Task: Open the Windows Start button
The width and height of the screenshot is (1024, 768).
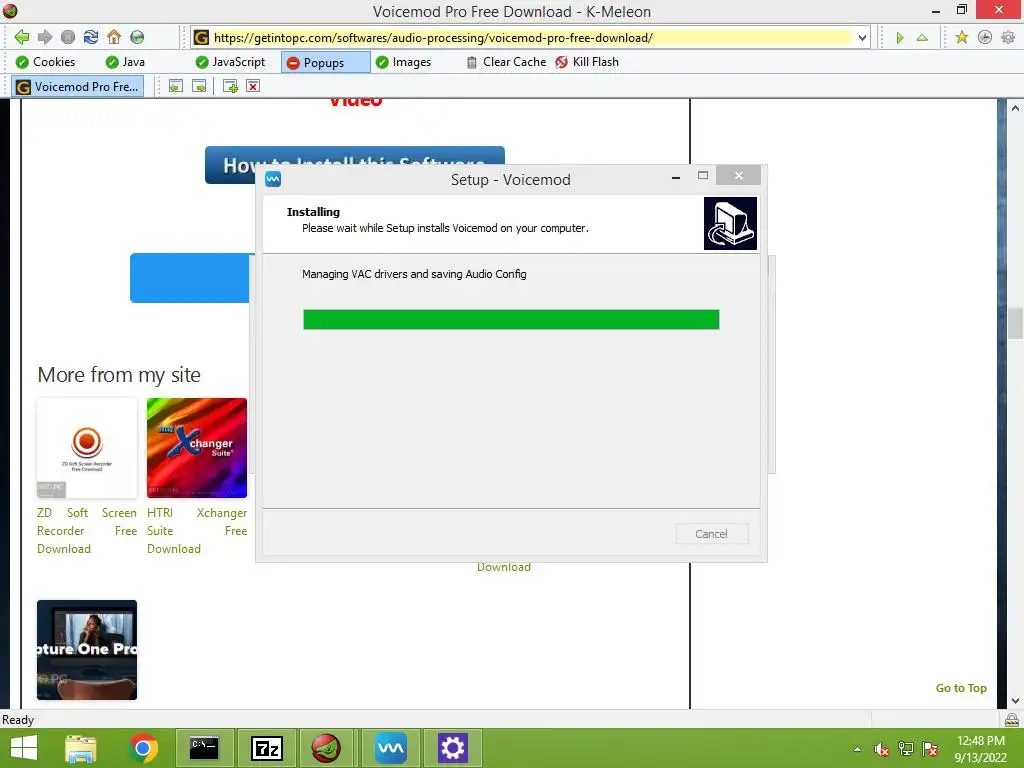Action: tap(24, 748)
